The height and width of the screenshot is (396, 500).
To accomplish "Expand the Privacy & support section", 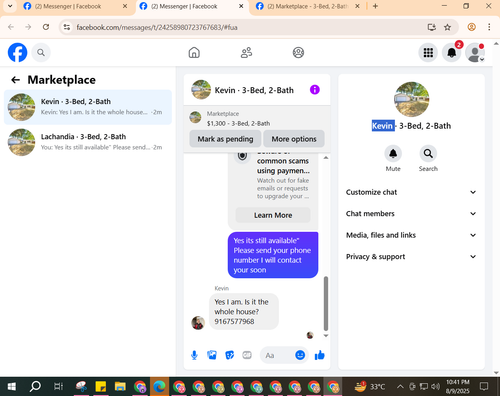I will pos(411,257).
